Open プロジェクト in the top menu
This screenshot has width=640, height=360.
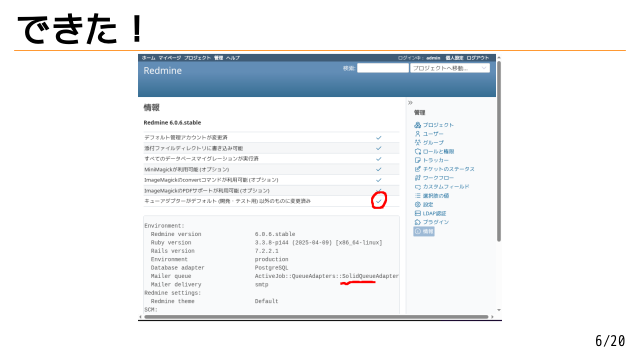(197, 58)
